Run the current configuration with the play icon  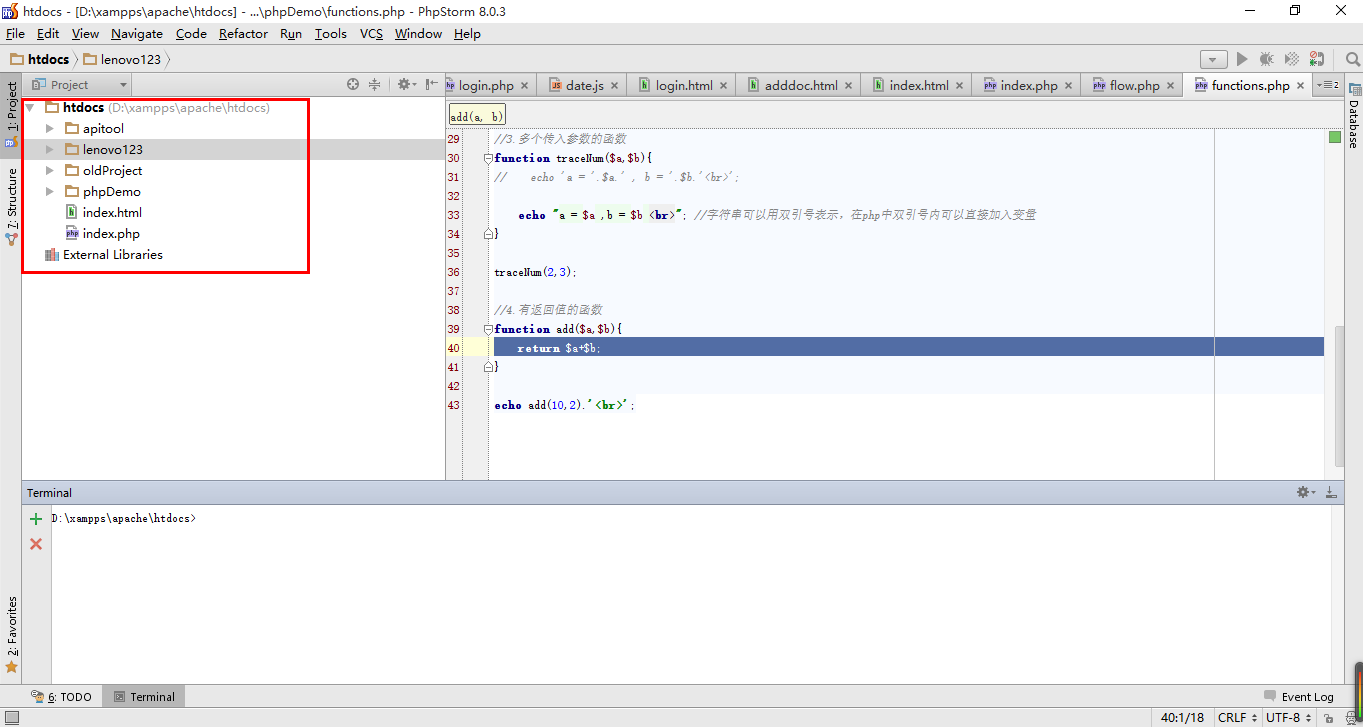[x=1242, y=60]
